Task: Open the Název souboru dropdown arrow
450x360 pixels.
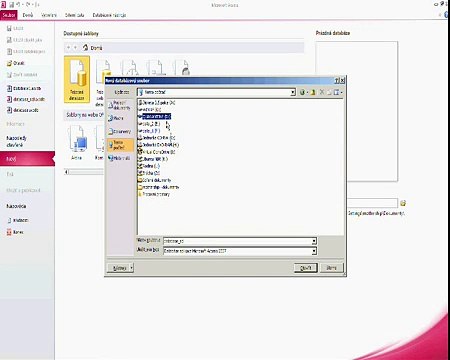Action: [x=314, y=241]
